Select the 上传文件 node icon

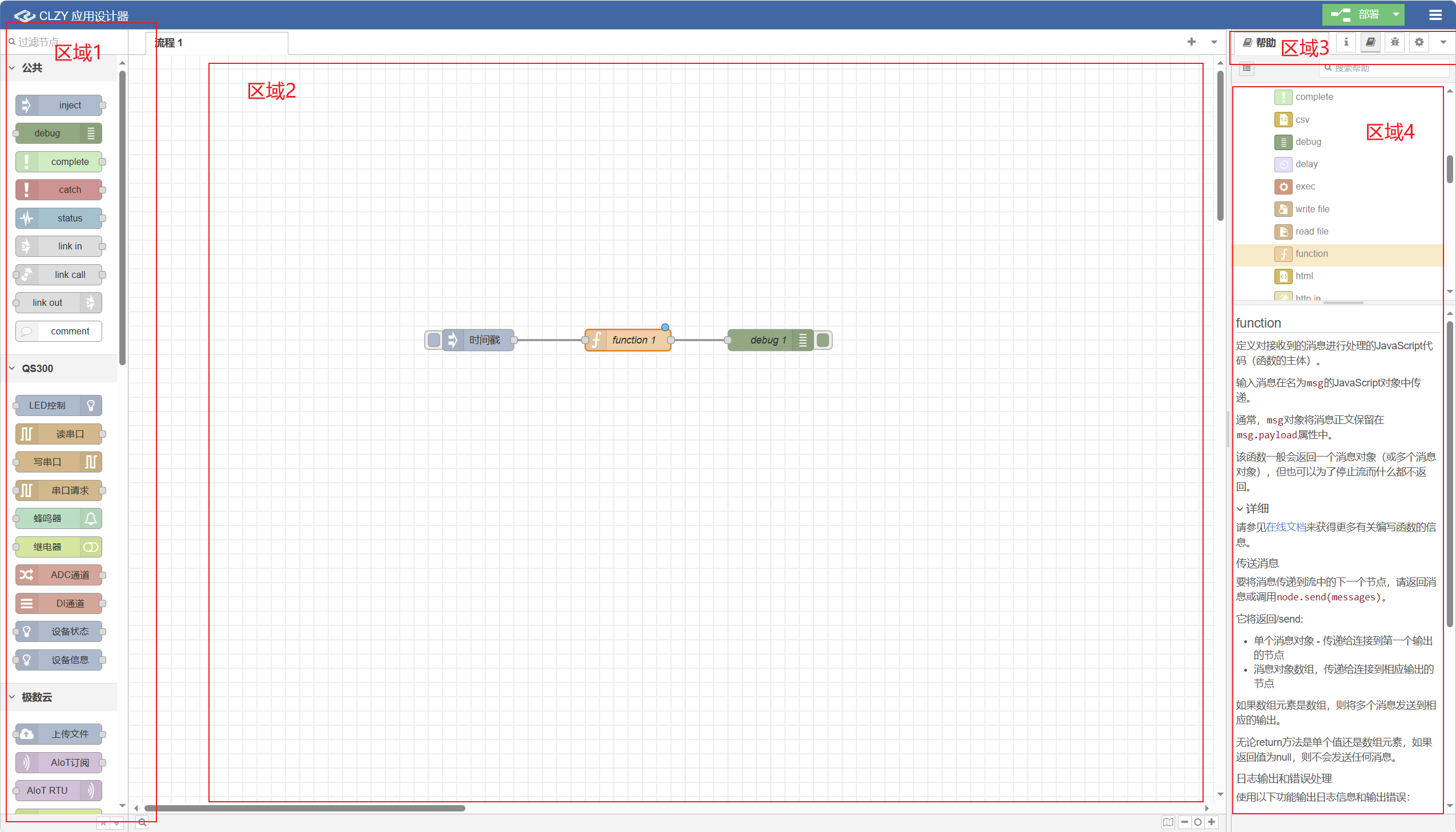click(27, 733)
